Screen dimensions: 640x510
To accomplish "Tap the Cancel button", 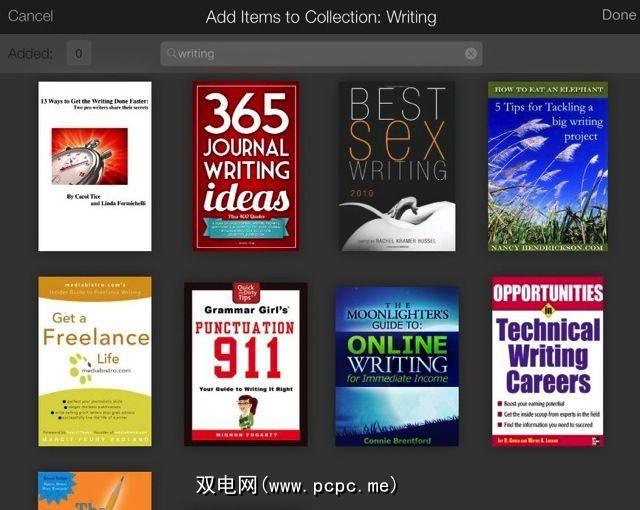I will pos(31,16).
